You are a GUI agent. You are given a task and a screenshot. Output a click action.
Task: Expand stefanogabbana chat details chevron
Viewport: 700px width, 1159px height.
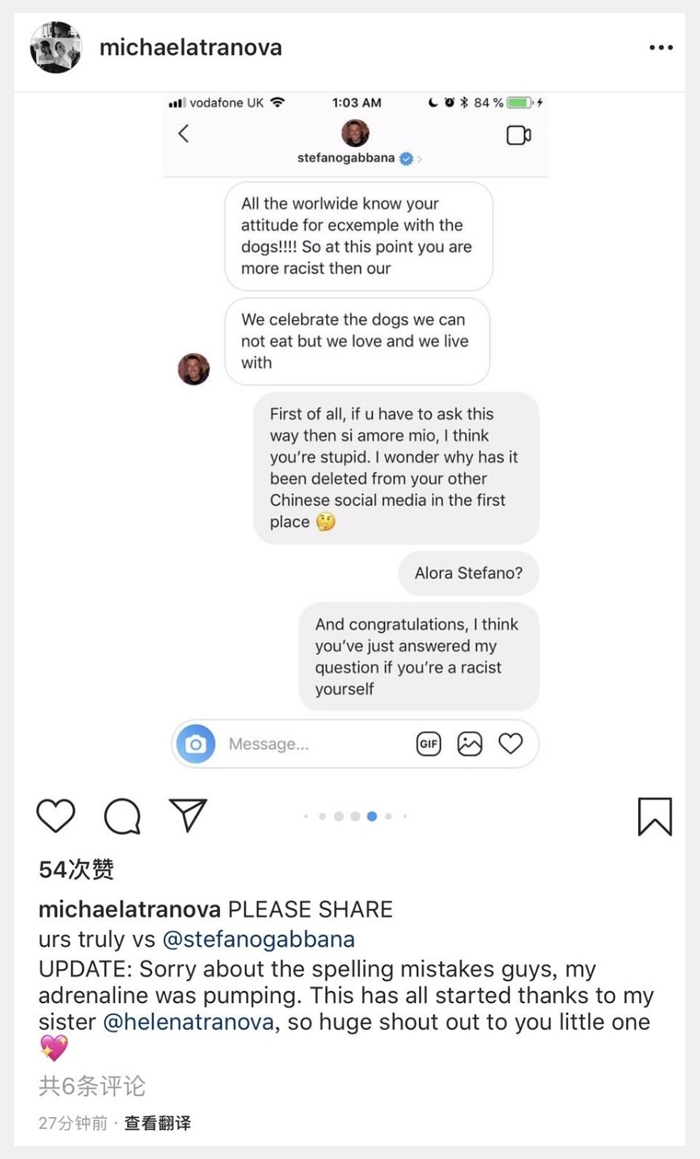[x=420, y=158]
